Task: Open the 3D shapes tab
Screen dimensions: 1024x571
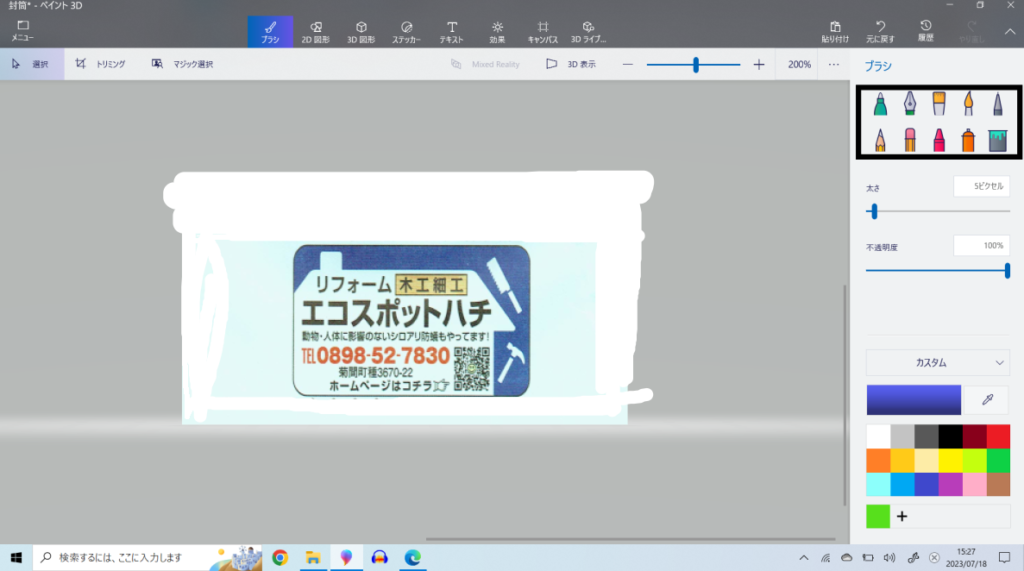Action: click(360, 31)
